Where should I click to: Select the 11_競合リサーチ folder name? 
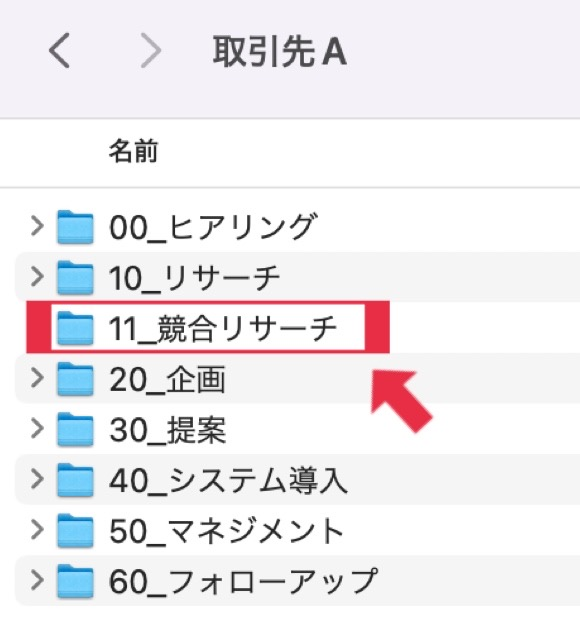pos(222,328)
